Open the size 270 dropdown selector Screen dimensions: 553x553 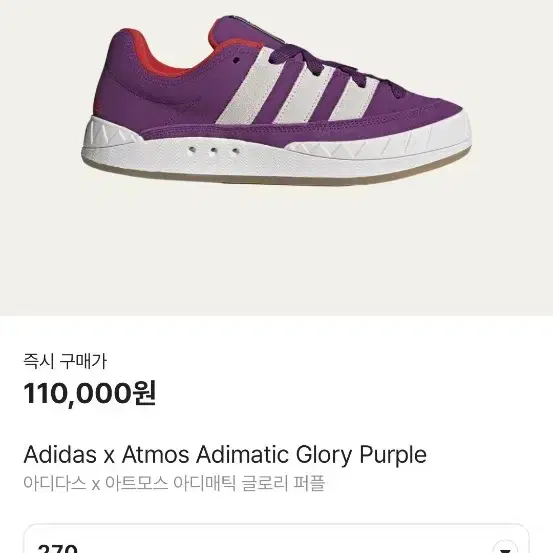point(276,540)
